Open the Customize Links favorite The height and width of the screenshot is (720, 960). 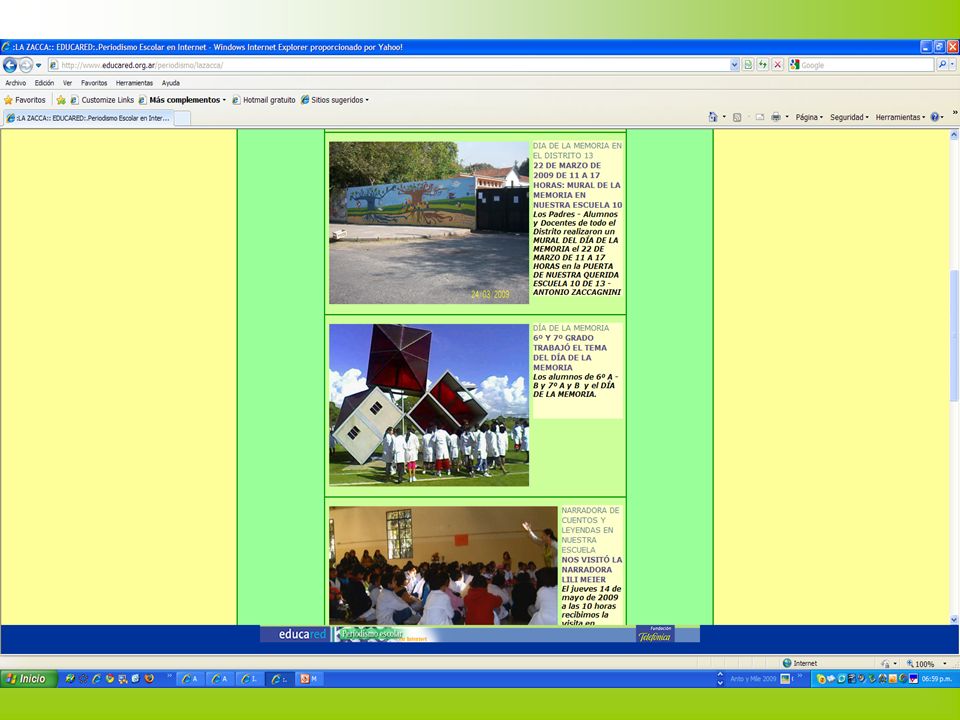click(102, 100)
